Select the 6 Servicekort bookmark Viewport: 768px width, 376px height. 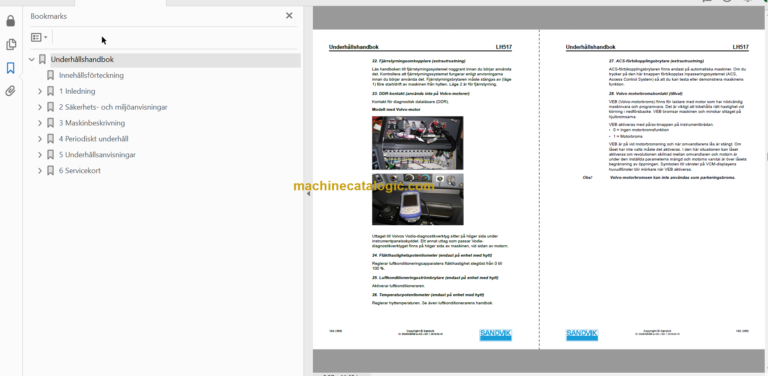point(80,171)
